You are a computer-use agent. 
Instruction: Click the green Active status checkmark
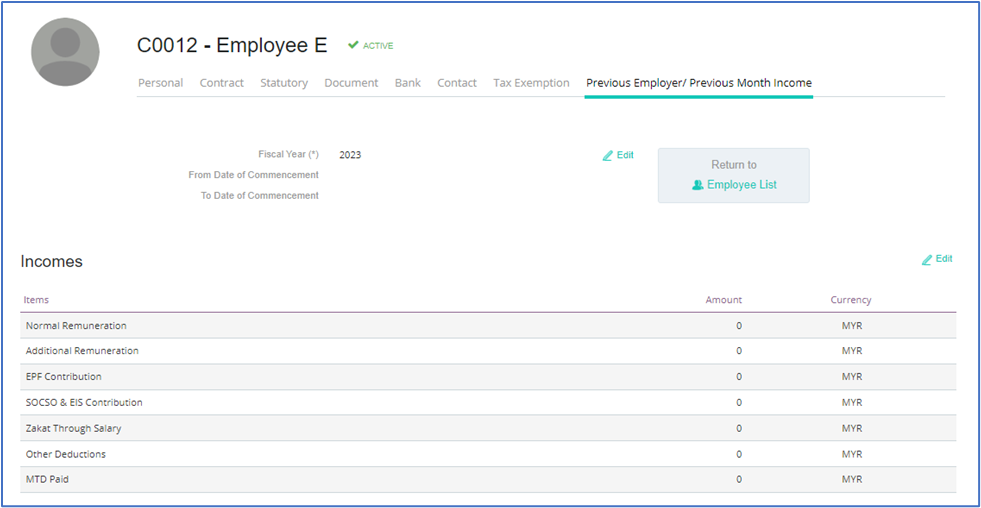353,45
